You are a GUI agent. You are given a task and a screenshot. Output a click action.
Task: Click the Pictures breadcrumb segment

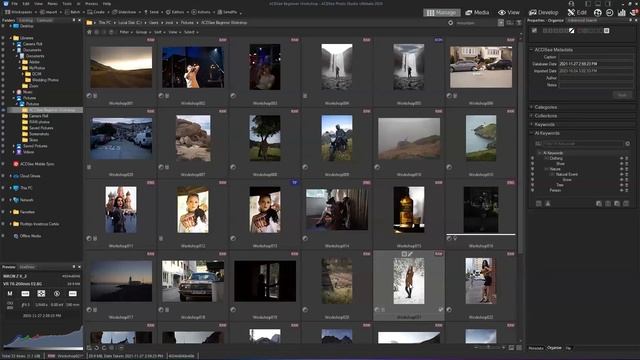click(187, 22)
